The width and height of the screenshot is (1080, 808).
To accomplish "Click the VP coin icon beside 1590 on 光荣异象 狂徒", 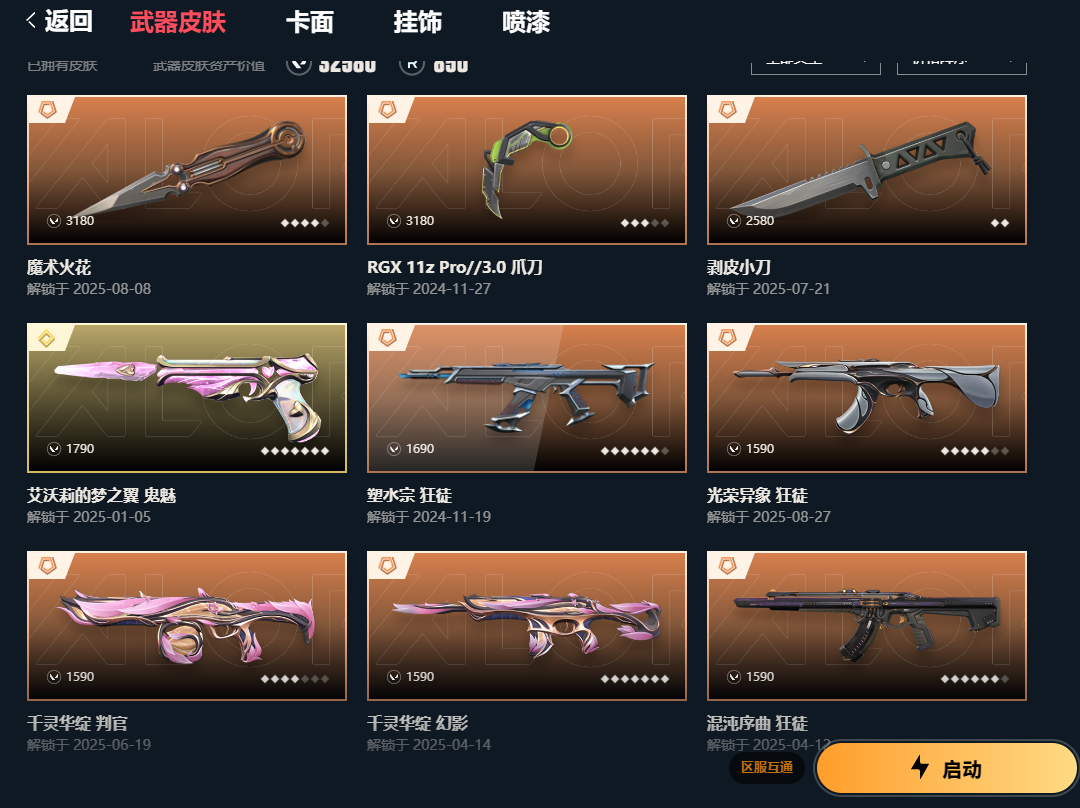I will click(x=734, y=448).
